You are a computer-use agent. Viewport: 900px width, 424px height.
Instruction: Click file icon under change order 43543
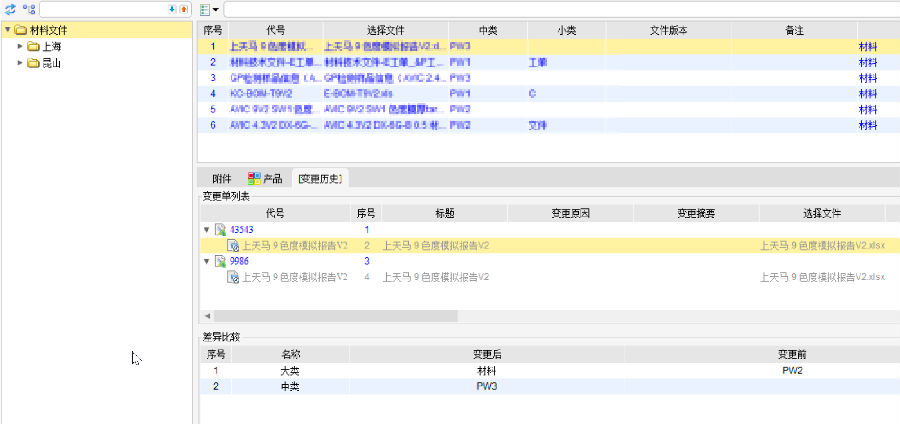(233, 245)
